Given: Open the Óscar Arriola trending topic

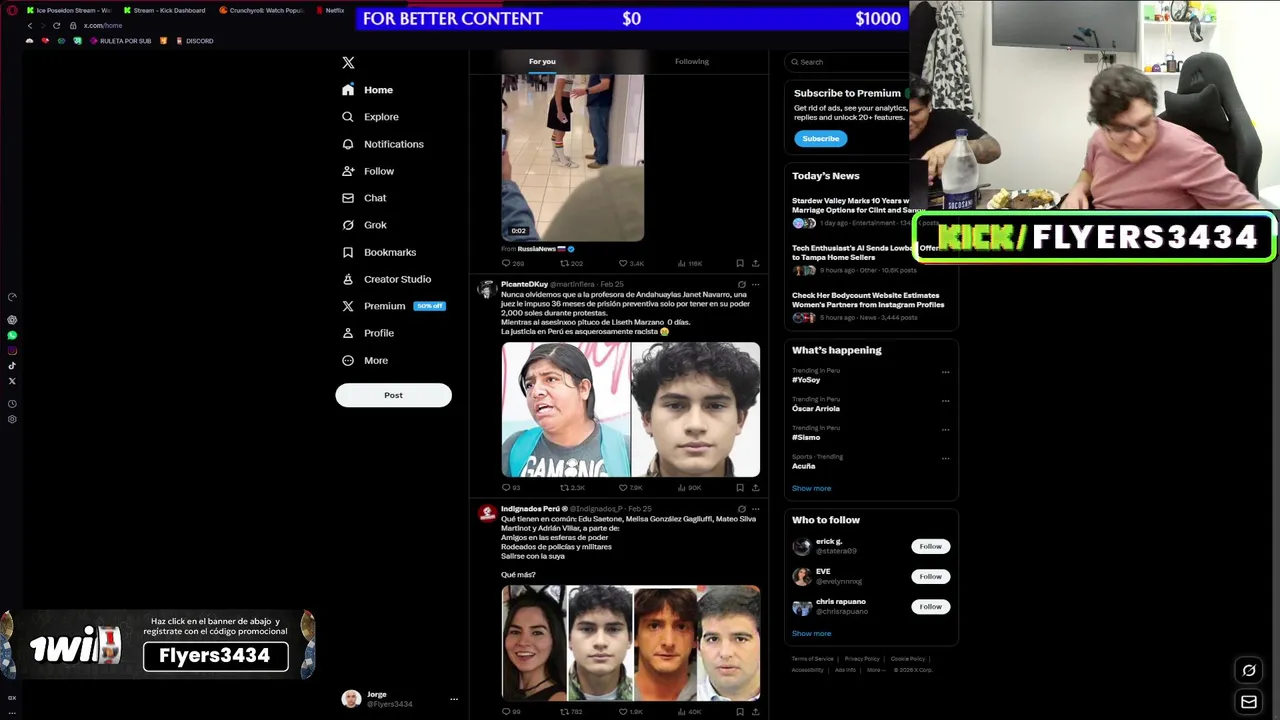Looking at the screenshot, I should pyautogui.click(x=816, y=408).
